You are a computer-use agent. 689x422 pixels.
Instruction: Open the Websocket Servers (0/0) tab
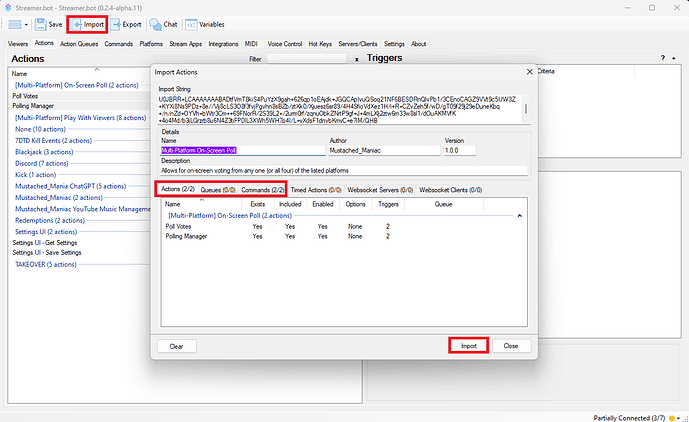377,189
